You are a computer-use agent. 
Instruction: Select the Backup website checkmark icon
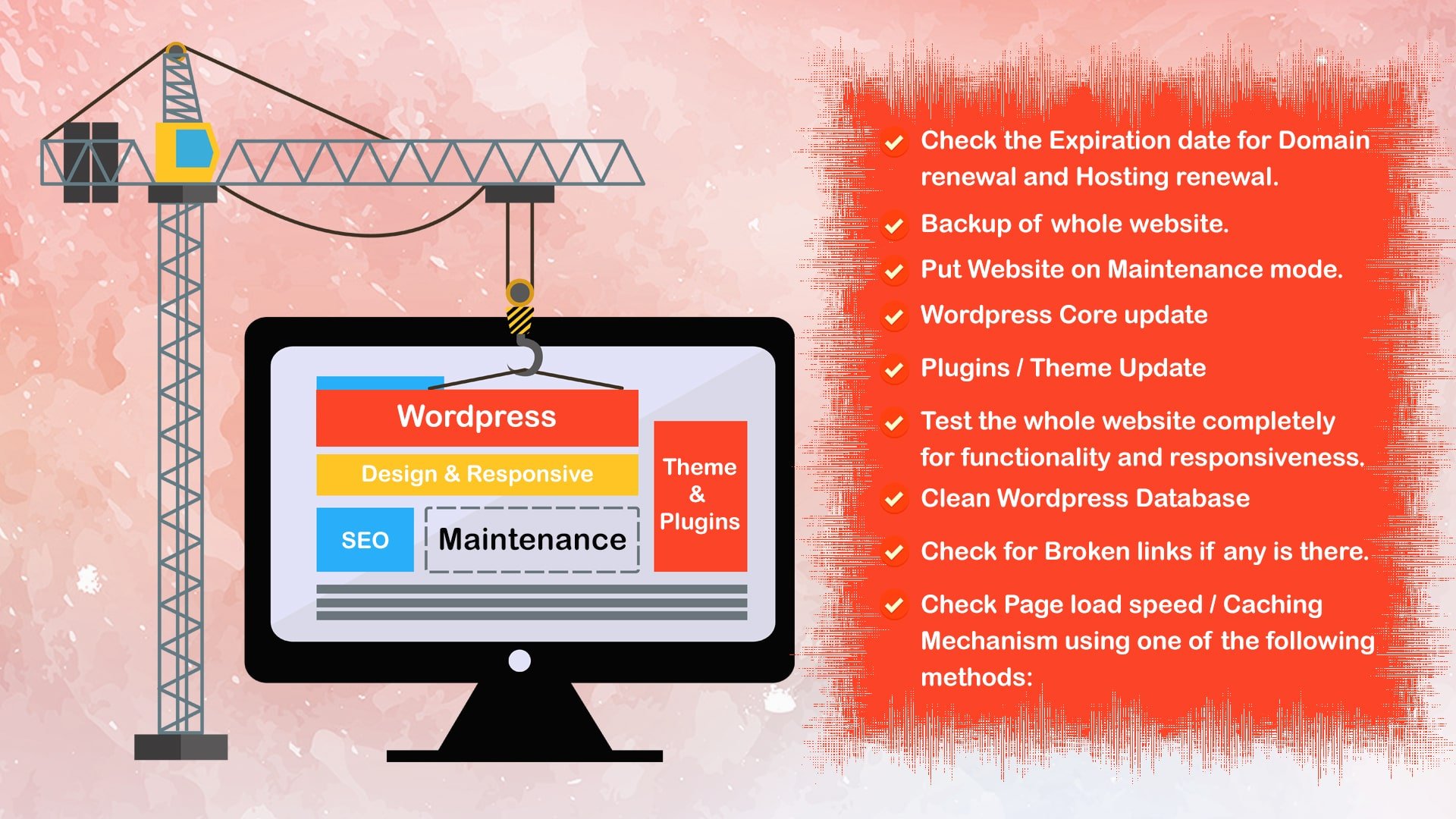(x=895, y=222)
